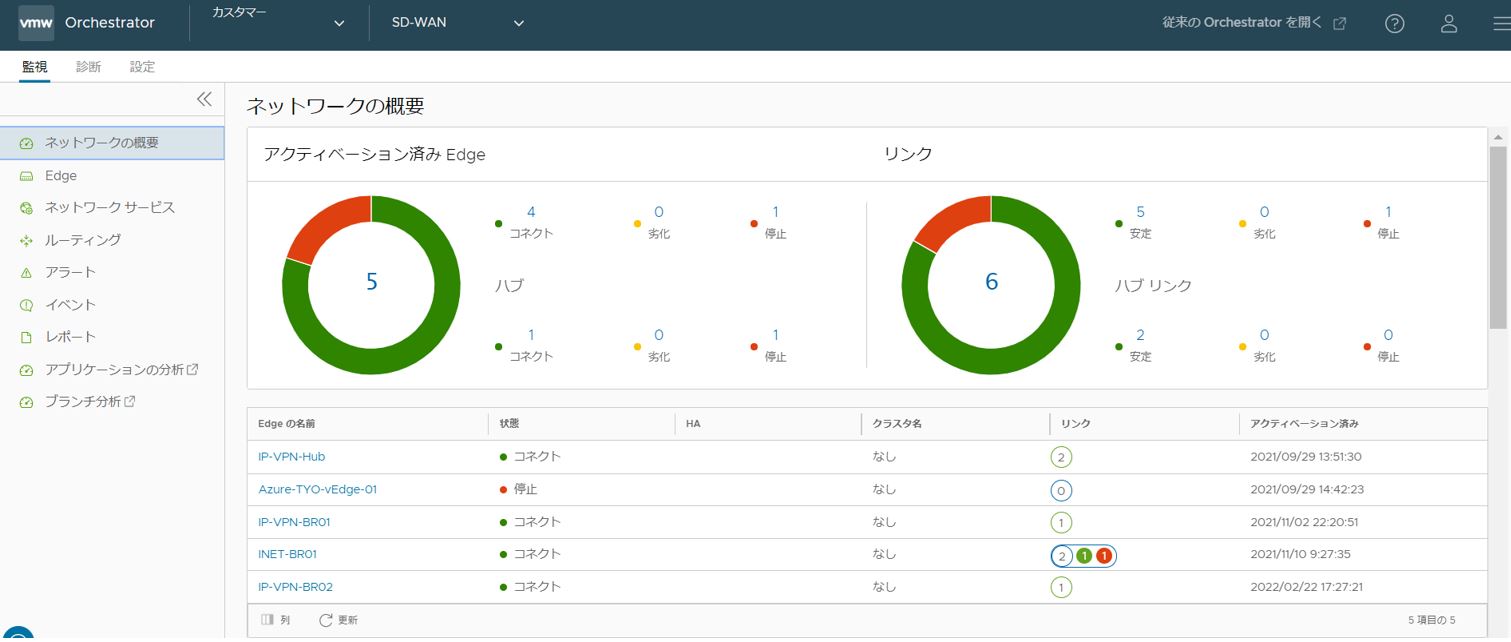Click the ブランチ分析 gauge icon
The width and height of the screenshot is (1511, 642).
pyautogui.click(x=27, y=402)
